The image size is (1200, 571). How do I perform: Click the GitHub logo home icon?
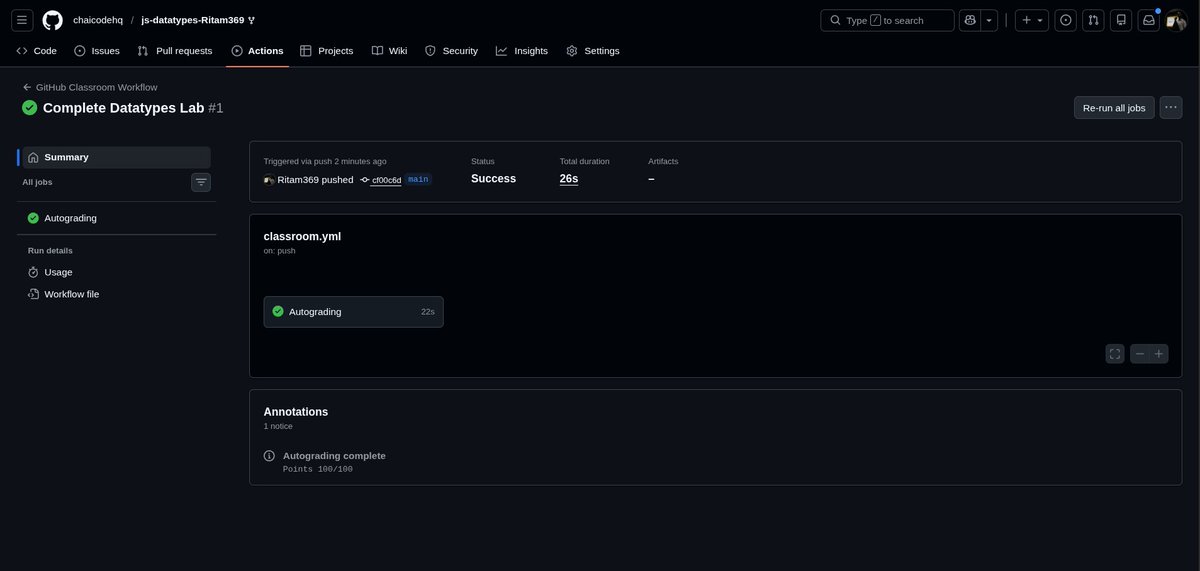52,20
